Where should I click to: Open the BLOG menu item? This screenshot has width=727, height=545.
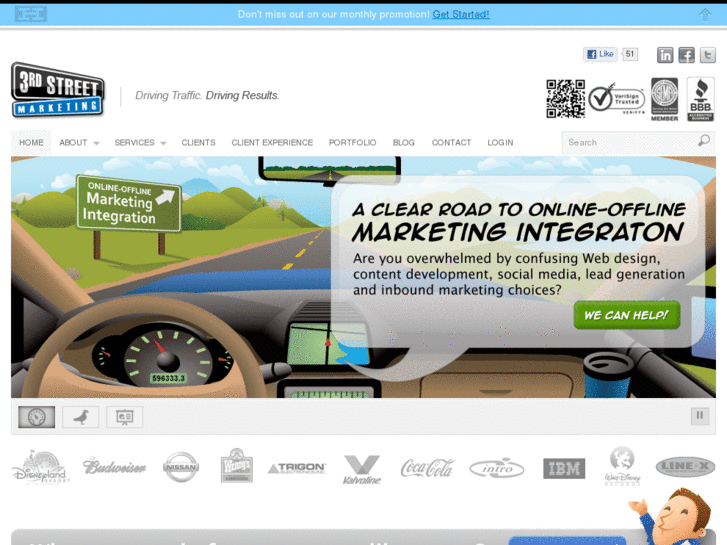(x=403, y=142)
